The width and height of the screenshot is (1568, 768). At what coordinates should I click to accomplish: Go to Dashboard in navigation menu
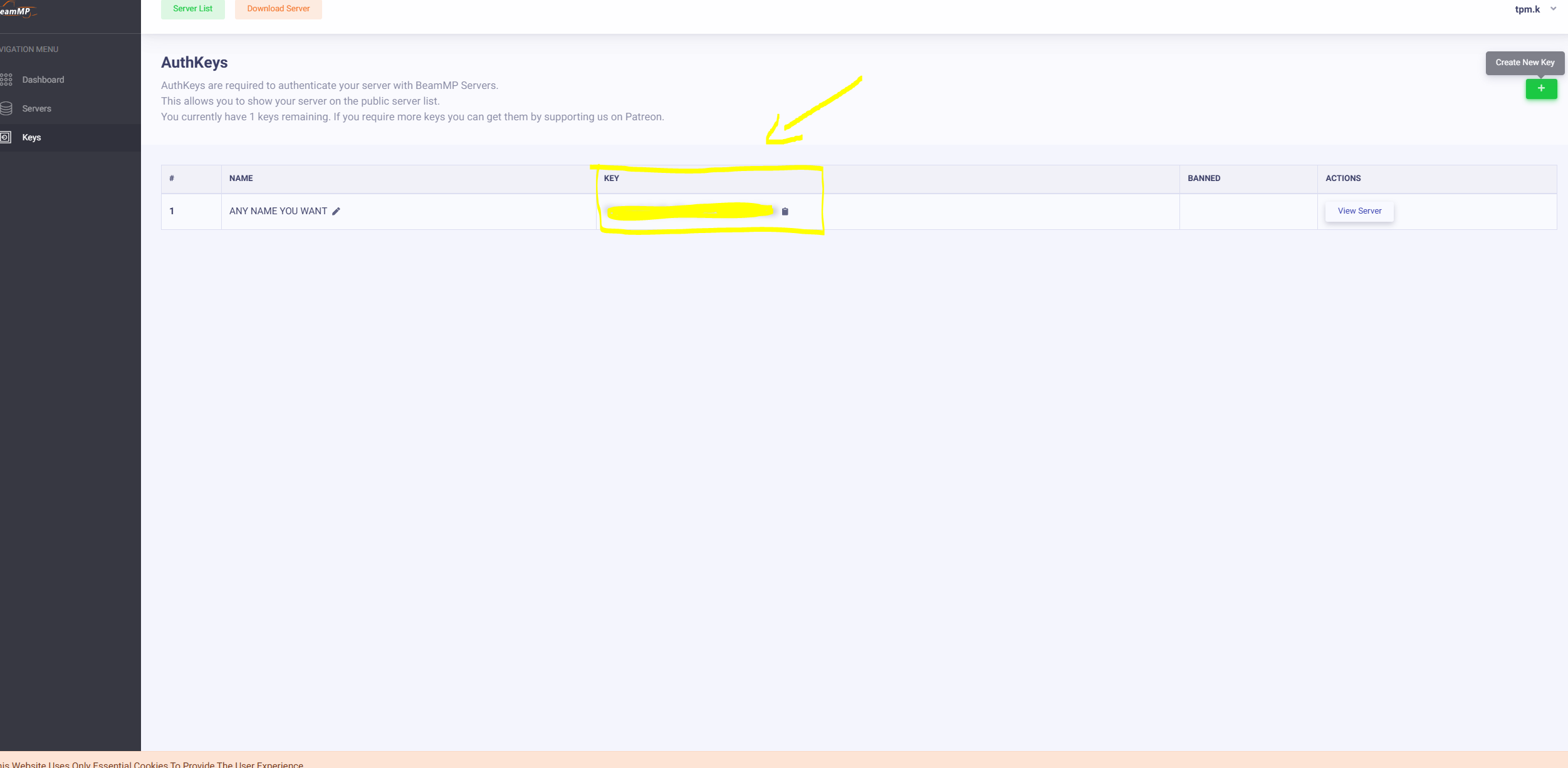coord(43,80)
